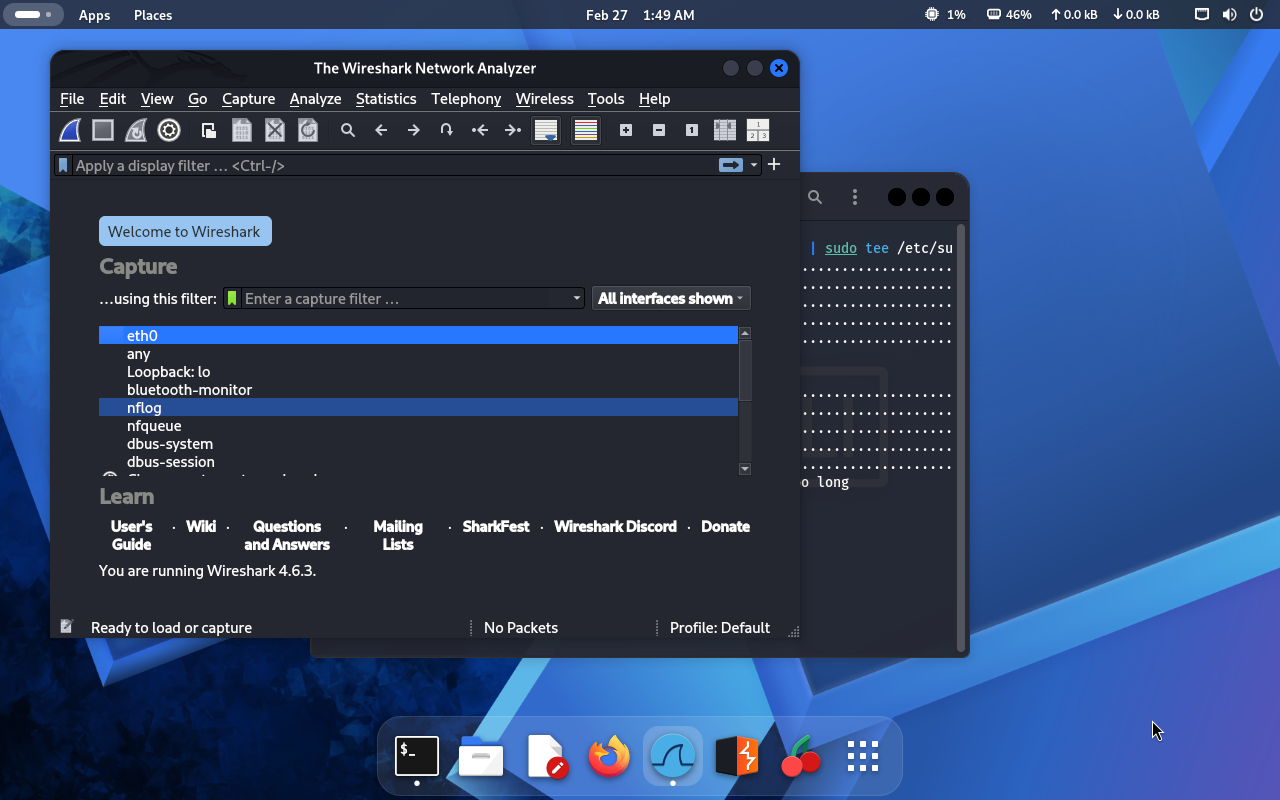Select the Loopback: lo interface
The image size is (1280, 800).
168,372
